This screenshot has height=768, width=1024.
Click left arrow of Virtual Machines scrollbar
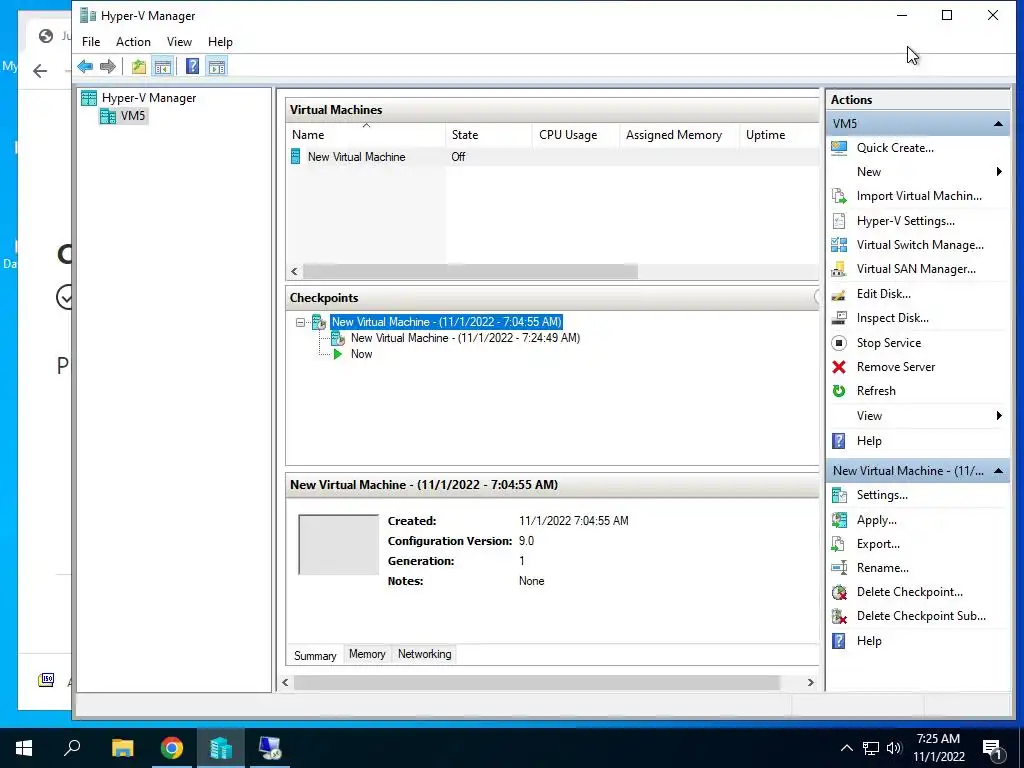coord(295,271)
